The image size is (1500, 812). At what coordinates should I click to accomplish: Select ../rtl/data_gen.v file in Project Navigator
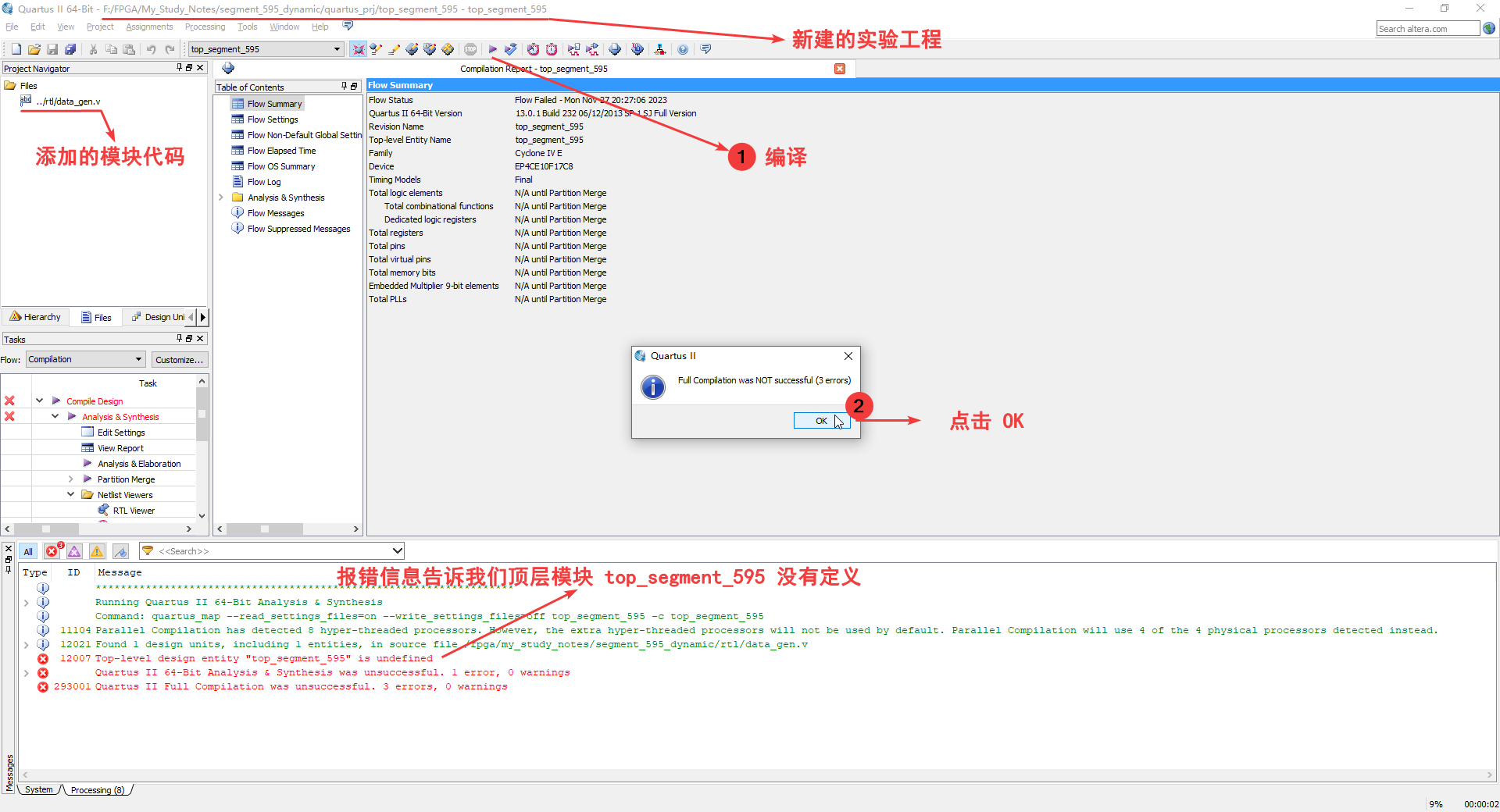tap(68, 101)
